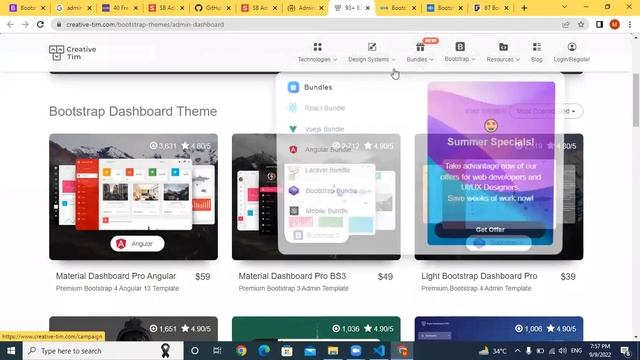Image resolution: width=640 pixels, height=360 pixels.
Task: Open Visual Studio Code from taskbar
Action: tap(379, 351)
